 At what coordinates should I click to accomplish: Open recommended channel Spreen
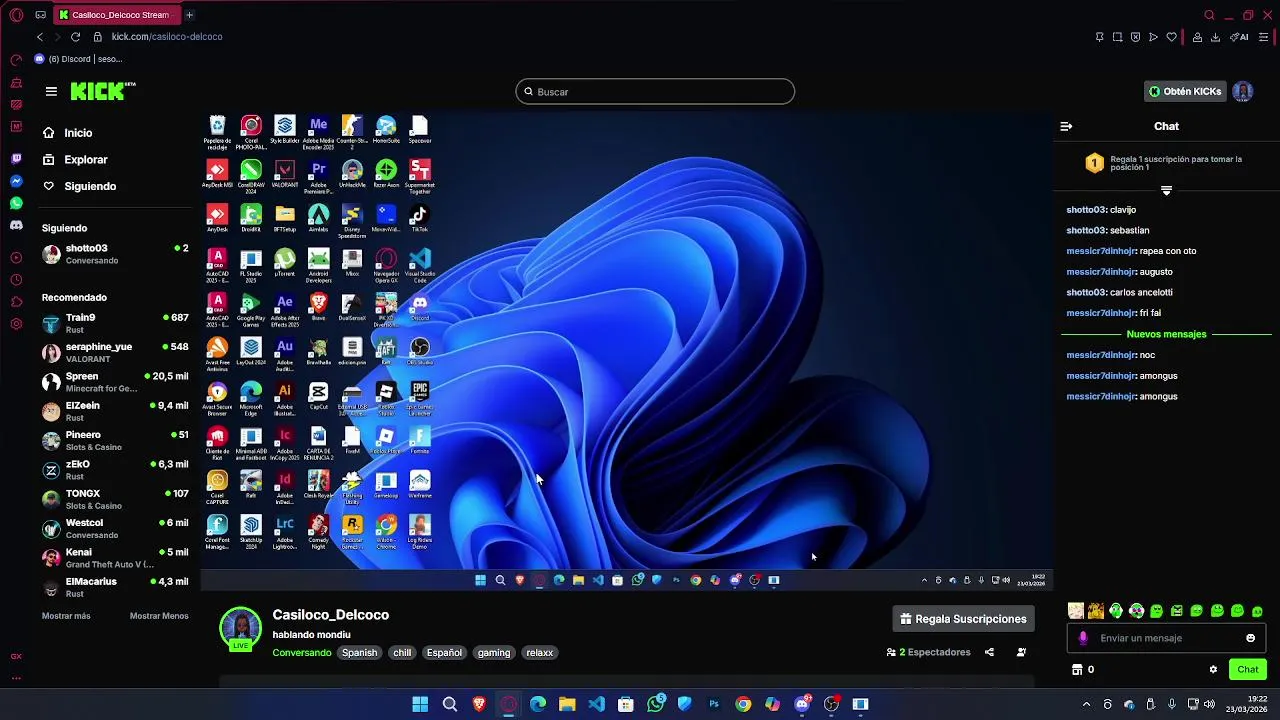(114, 382)
